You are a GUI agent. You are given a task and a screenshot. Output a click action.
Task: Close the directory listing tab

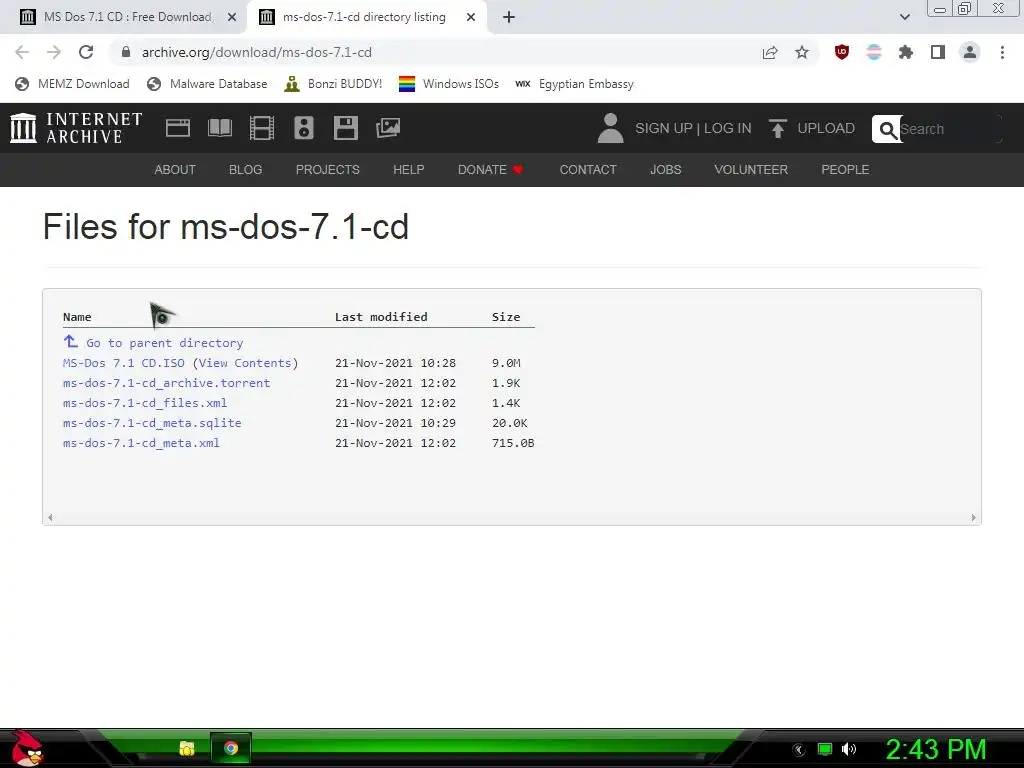(x=471, y=17)
